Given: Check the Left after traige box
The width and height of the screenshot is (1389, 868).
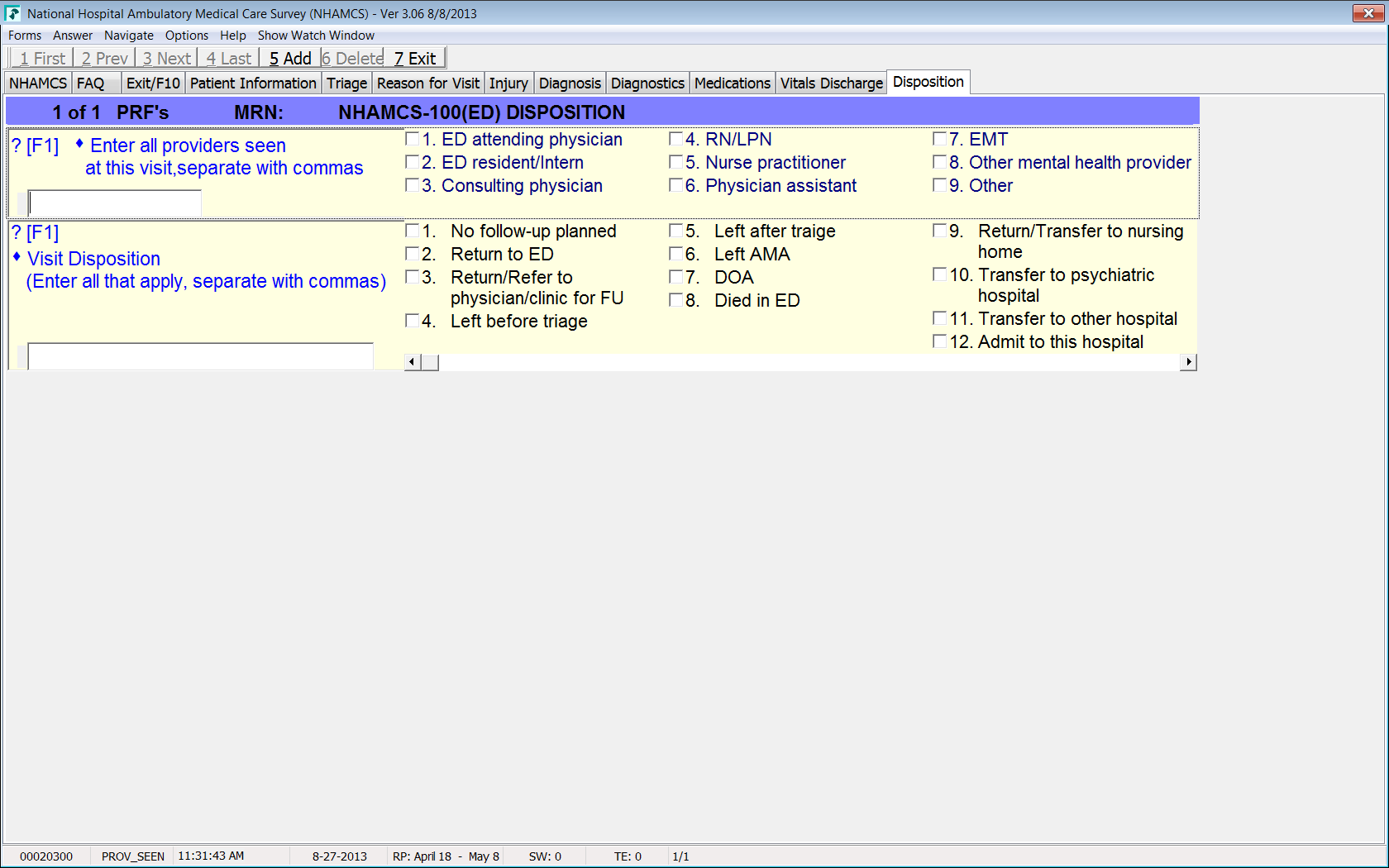Looking at the screenshot, I should tap(675, 231).
